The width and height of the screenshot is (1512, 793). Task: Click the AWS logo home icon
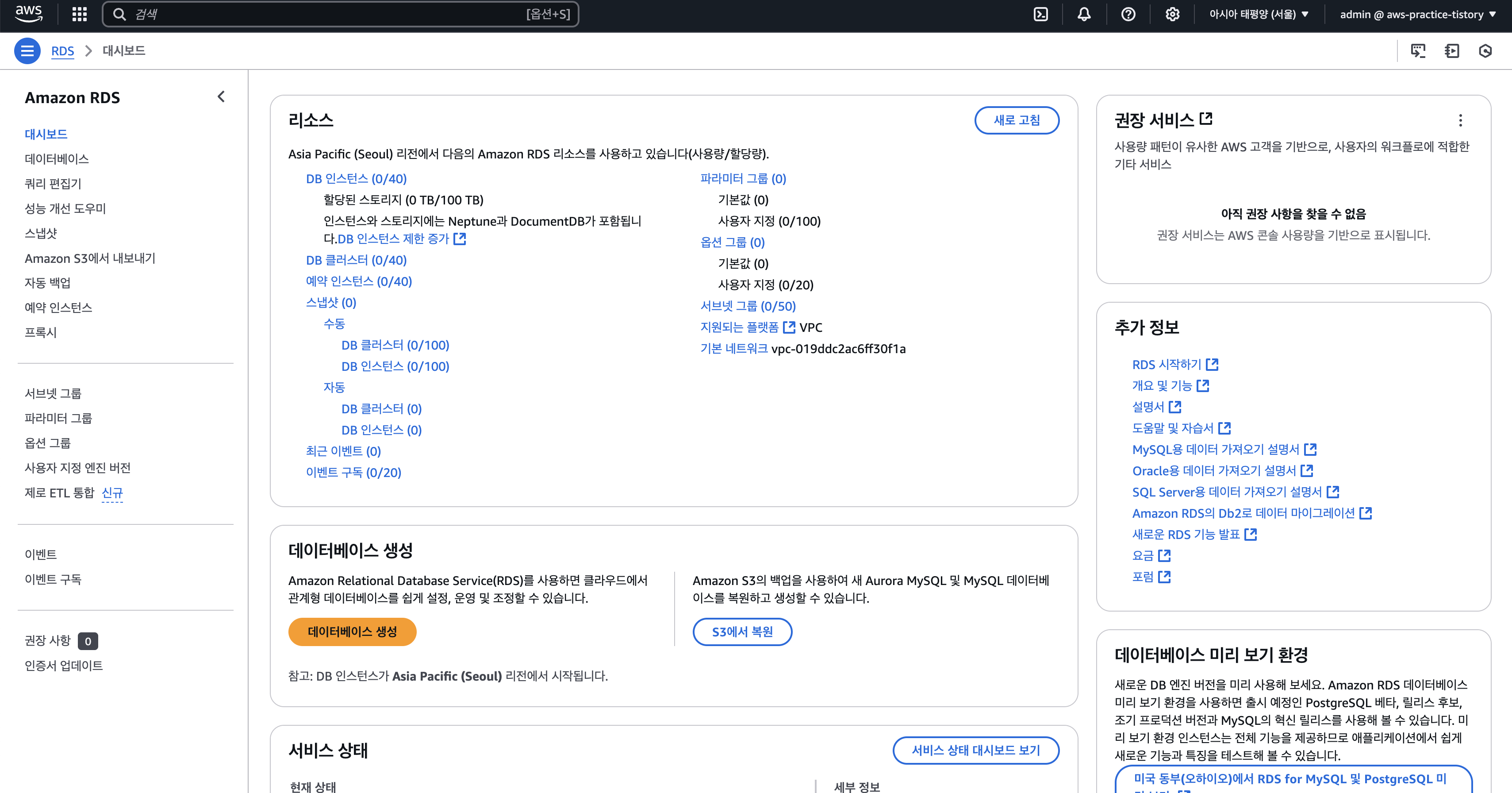click(28, 14)
